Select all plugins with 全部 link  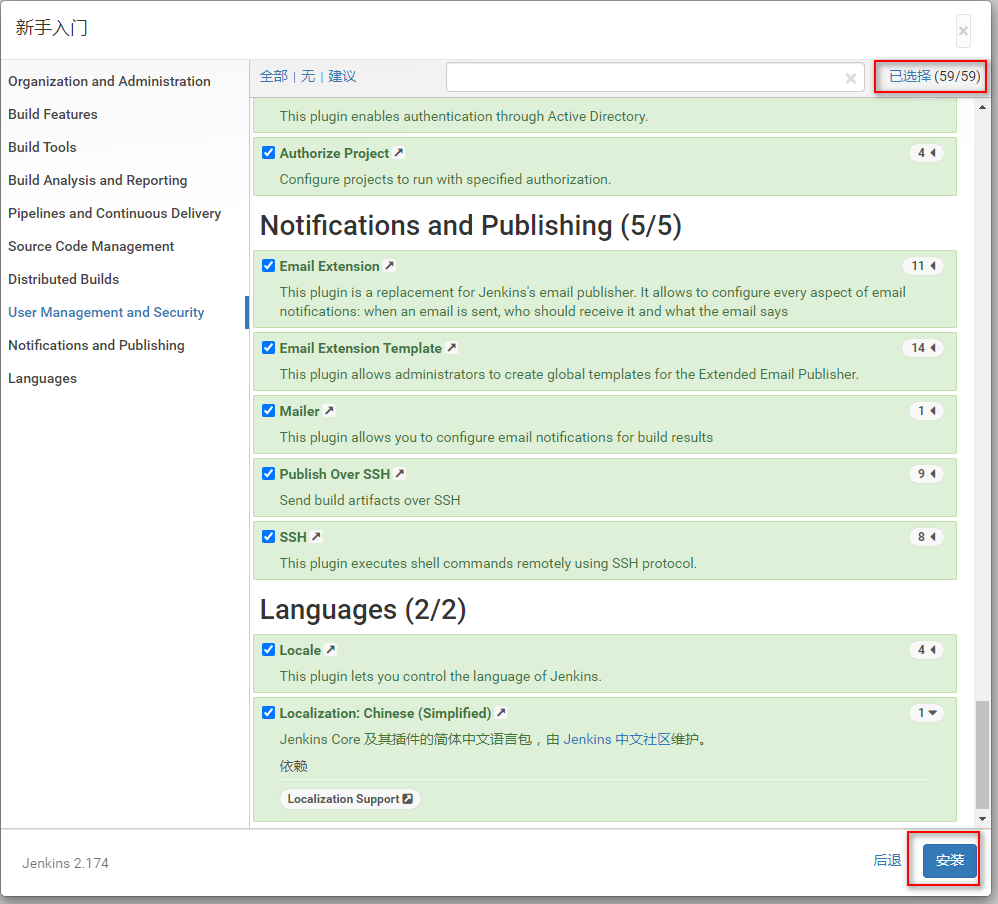274,76
